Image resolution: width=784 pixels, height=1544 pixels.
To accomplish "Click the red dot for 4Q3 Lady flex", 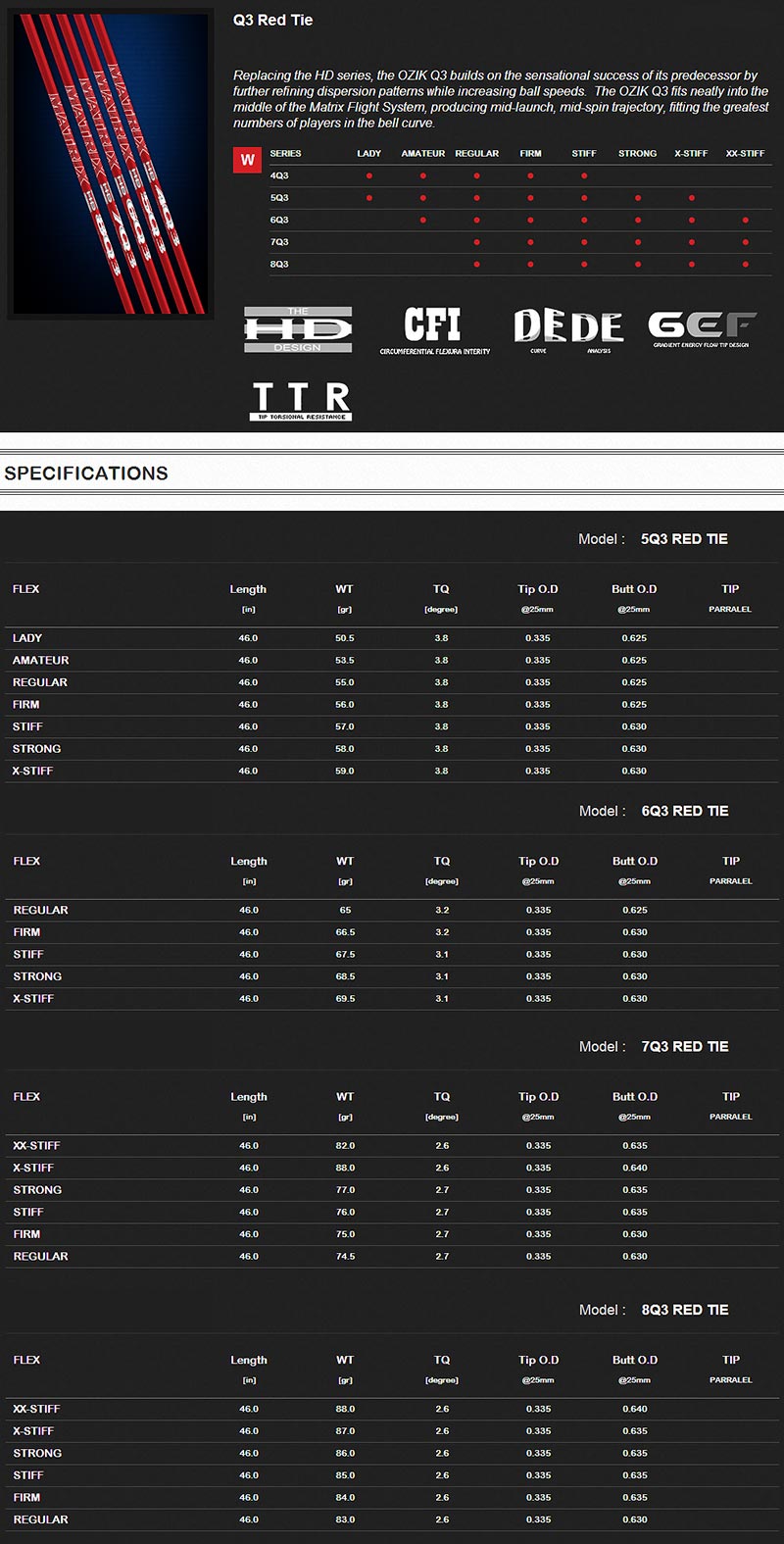I will point(369,176).
